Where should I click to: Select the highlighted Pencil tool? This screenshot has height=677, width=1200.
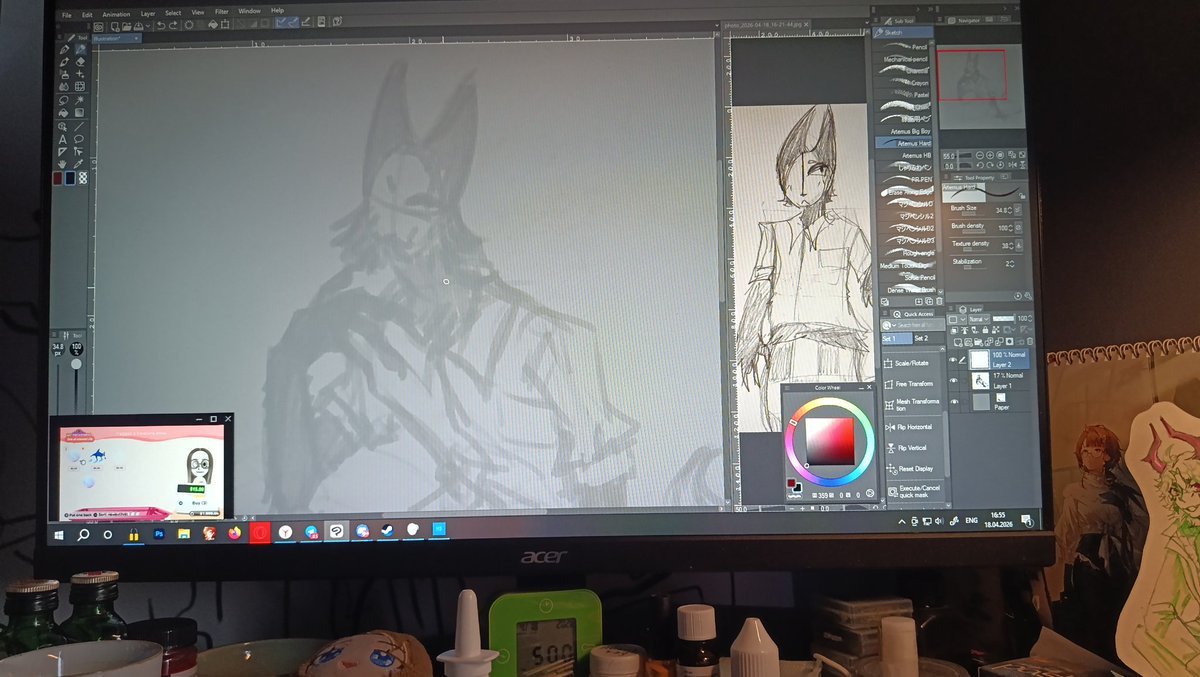(x=80, y=50)
